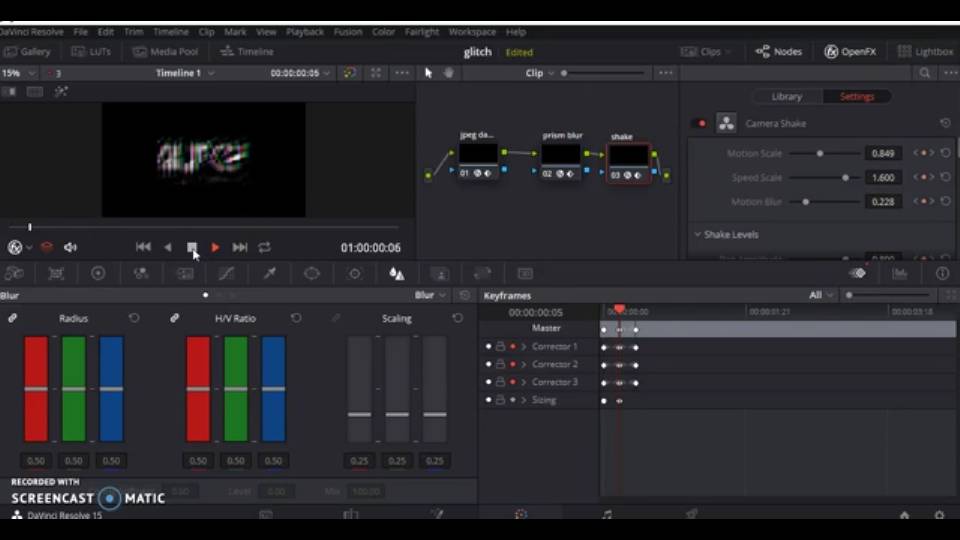The image size is (960, 540).
Task: Toggle Speed Scale keyframe diamond
Action: [x=924, y=178]
